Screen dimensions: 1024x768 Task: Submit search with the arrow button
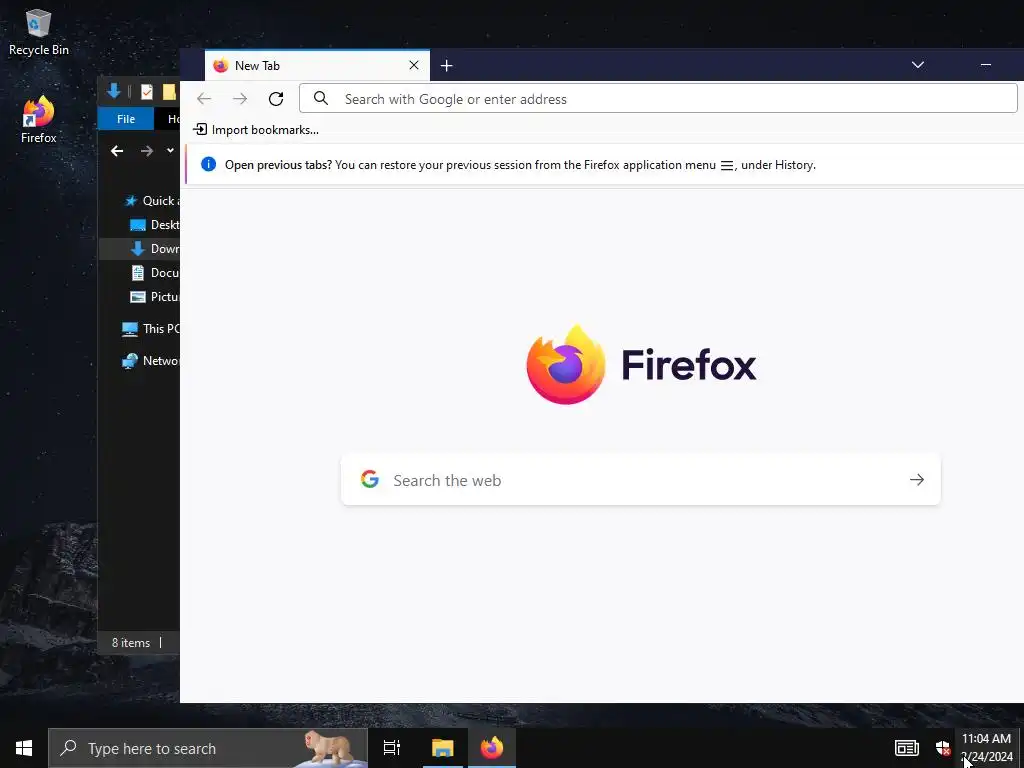coord(917,480)
